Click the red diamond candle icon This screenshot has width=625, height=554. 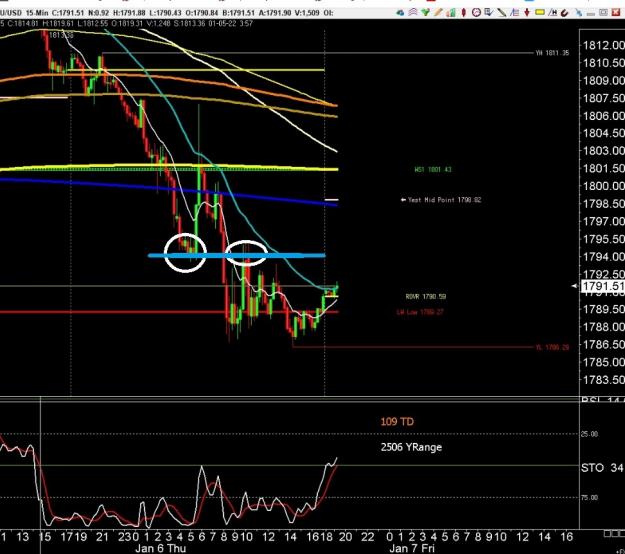coord(464,13)
